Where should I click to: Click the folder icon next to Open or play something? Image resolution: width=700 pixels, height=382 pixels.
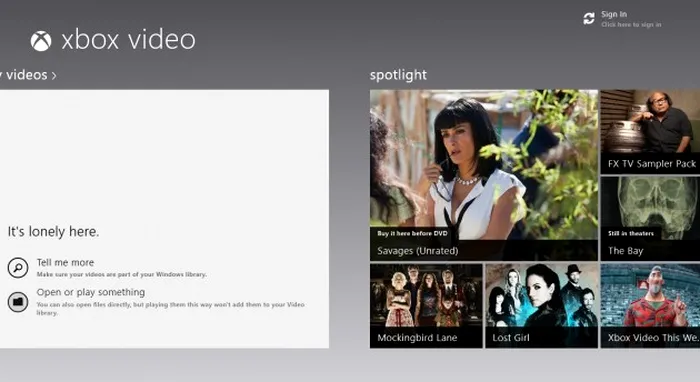click(x=18, y=302)
